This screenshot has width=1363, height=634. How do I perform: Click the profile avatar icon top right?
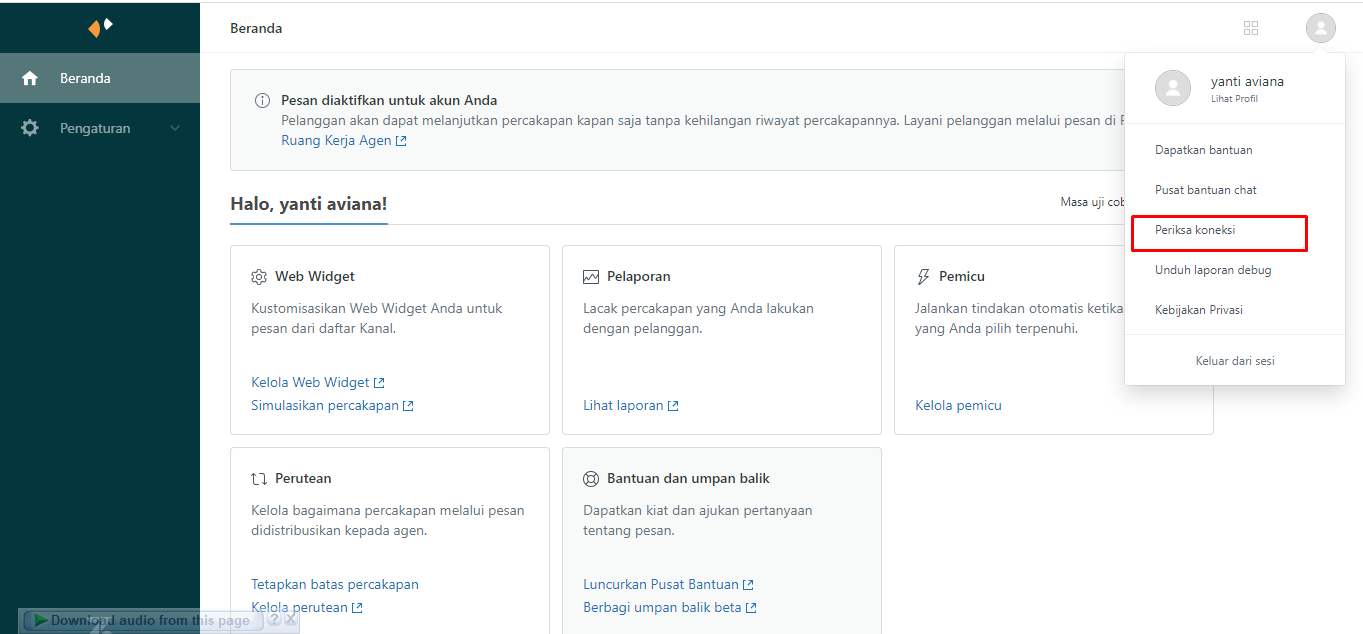tap(1320, 28)
